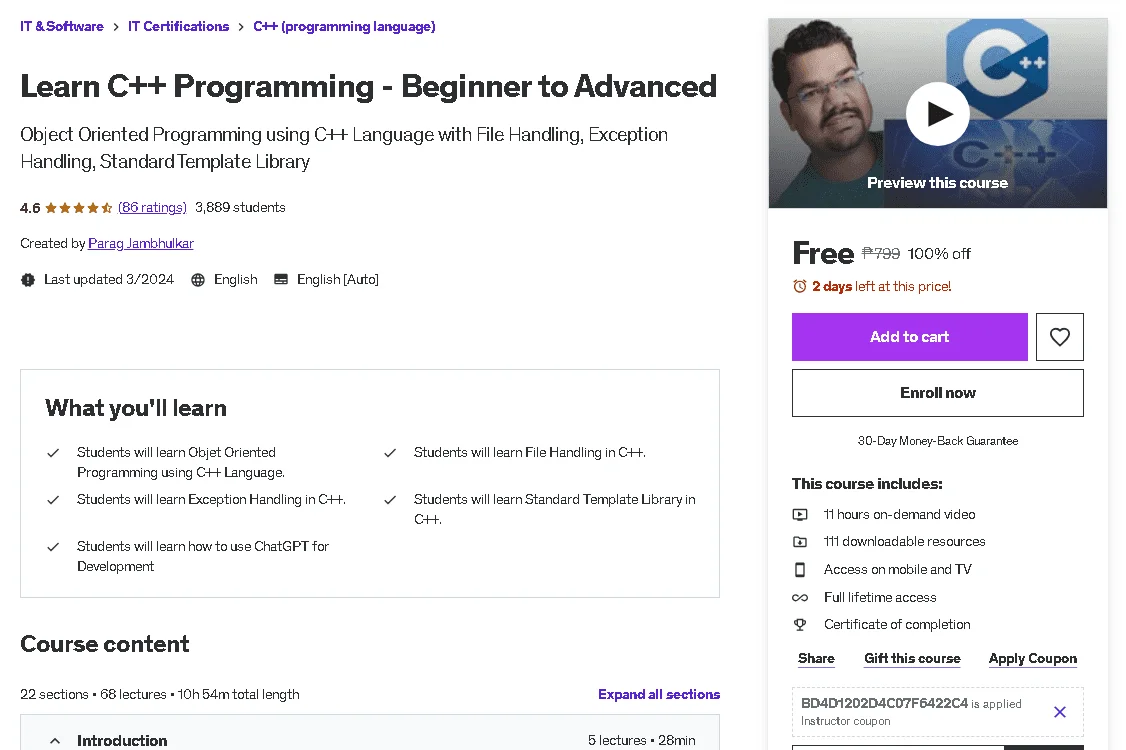Click checkmark beside Objet Oriented Programming item
The image size is (1126, 750).
coord(53,453)
